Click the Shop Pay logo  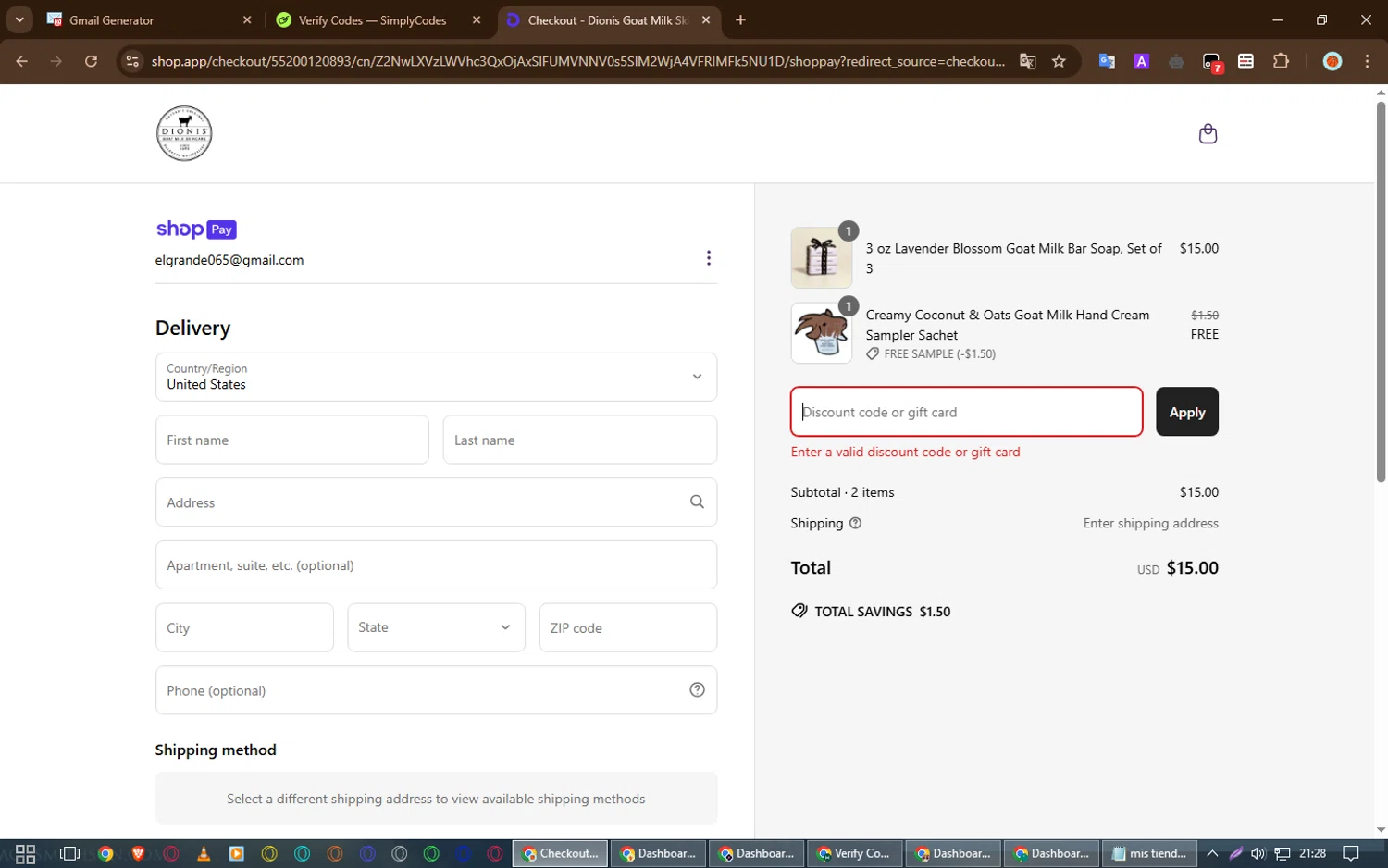point(196,229)
